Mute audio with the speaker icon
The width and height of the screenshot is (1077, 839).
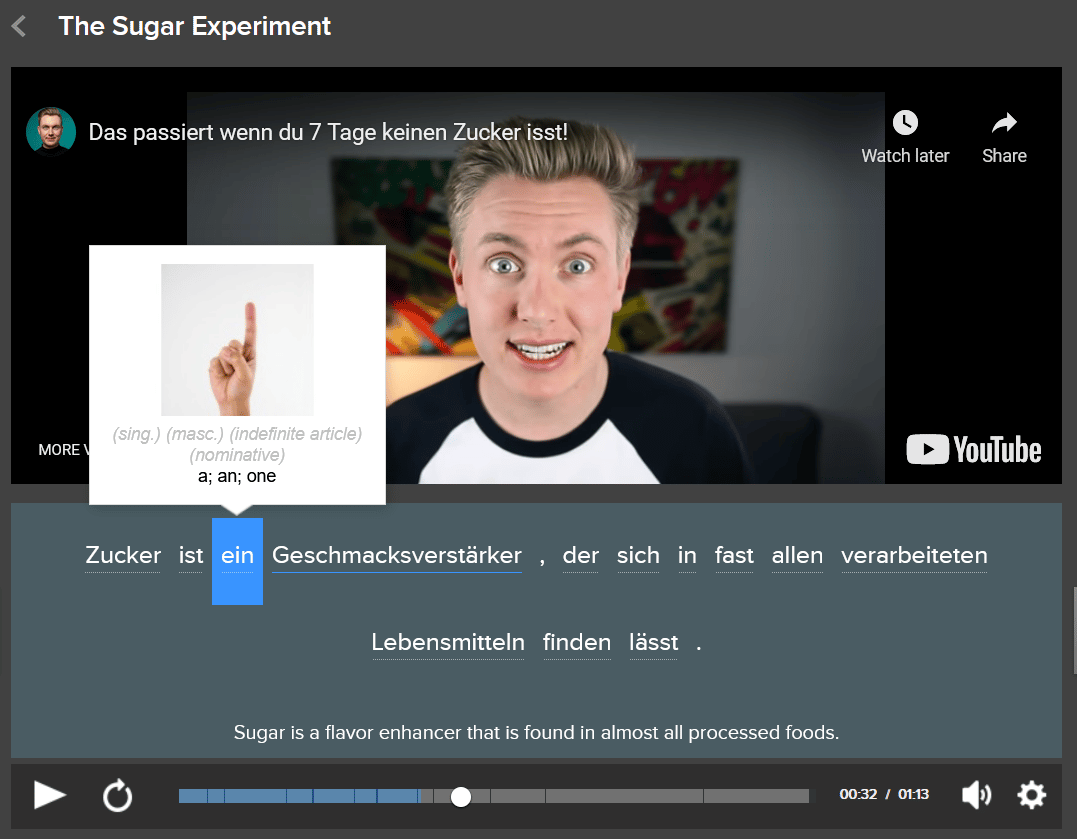[976, 795]
